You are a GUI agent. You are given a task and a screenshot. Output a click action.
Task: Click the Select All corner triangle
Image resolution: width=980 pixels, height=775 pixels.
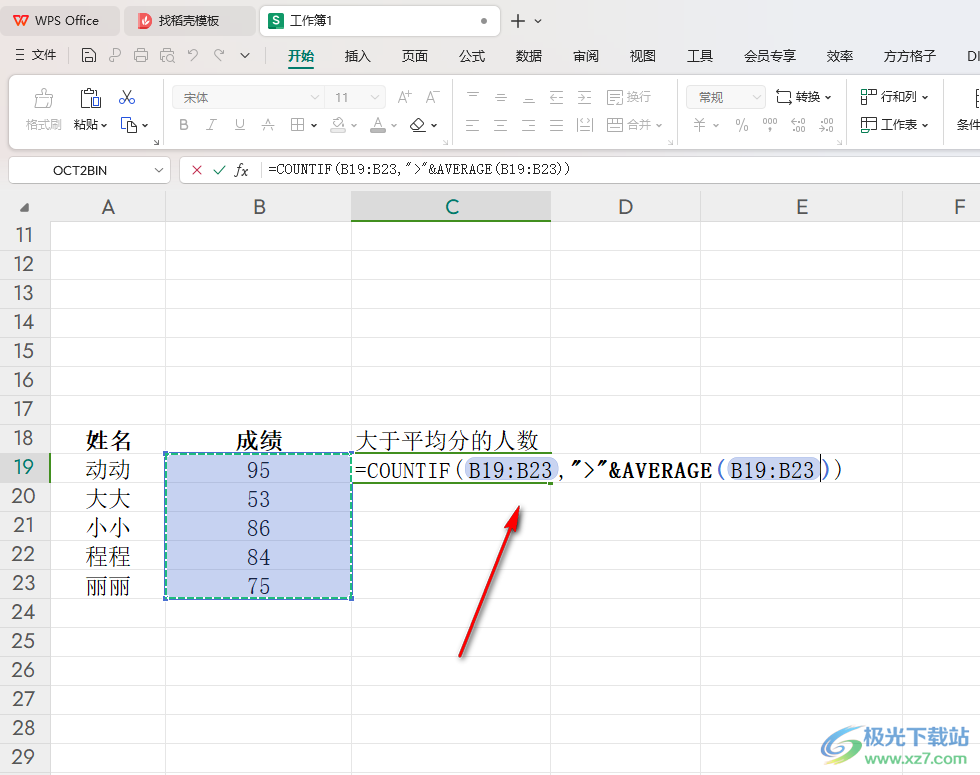pyautogui.click(x=24, y=208)
